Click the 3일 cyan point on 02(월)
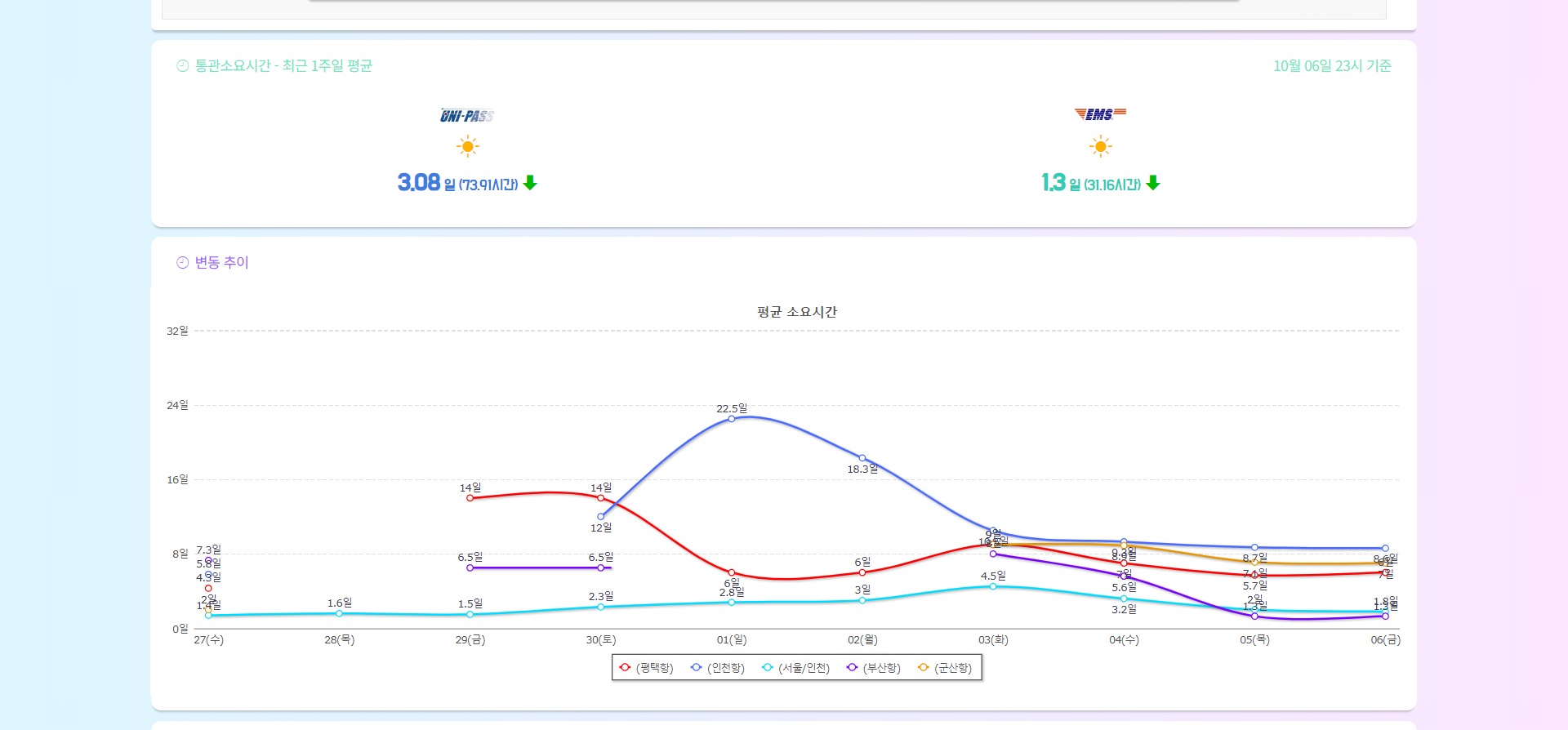Image resolution: width=1568 pixels, height=730 pixels. coord(862,600)
